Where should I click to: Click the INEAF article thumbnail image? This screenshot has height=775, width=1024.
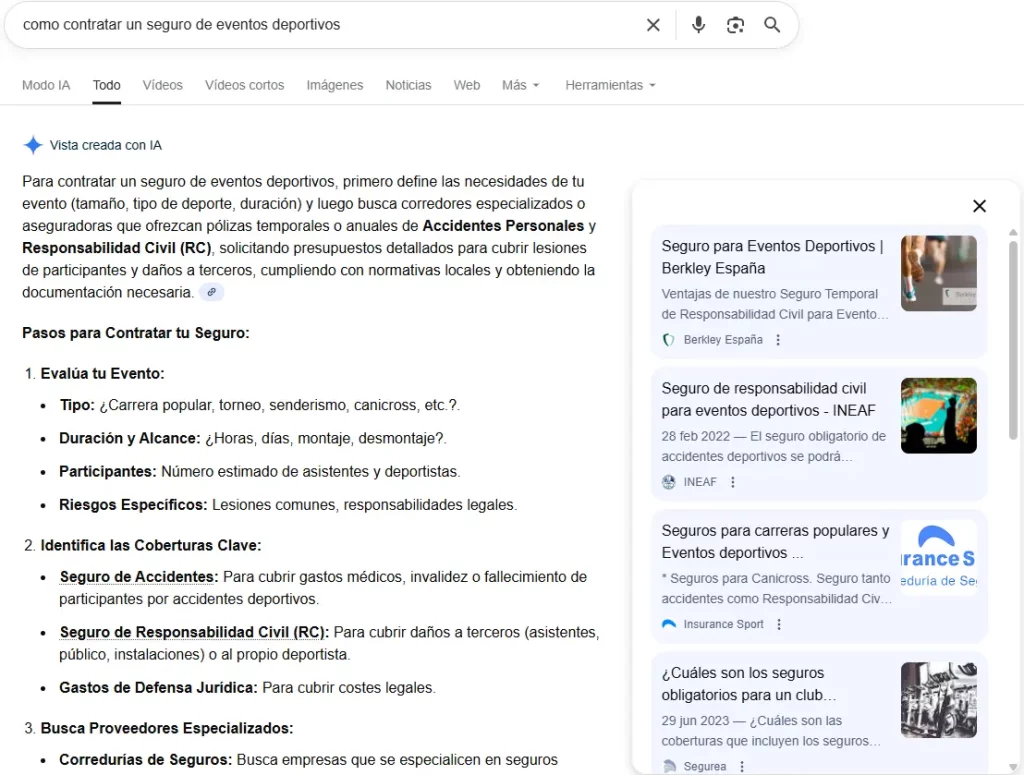coord(938,416)
